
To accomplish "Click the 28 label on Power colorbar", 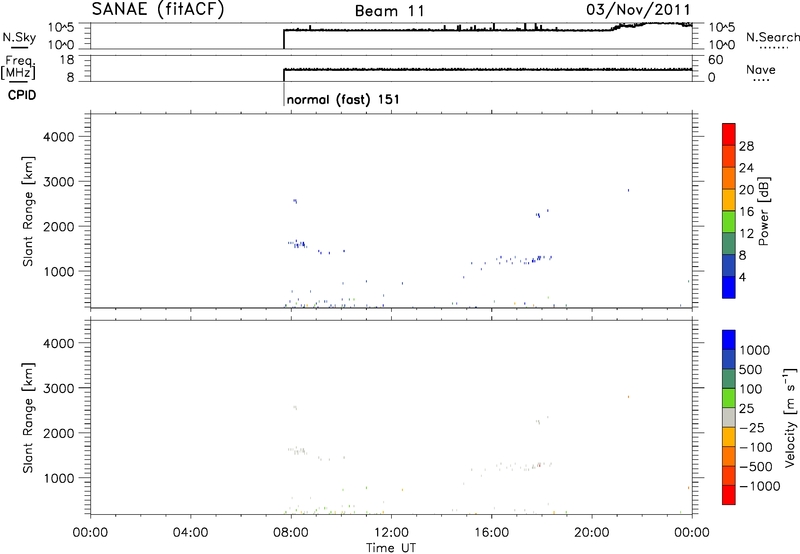I will click(746, 146).
